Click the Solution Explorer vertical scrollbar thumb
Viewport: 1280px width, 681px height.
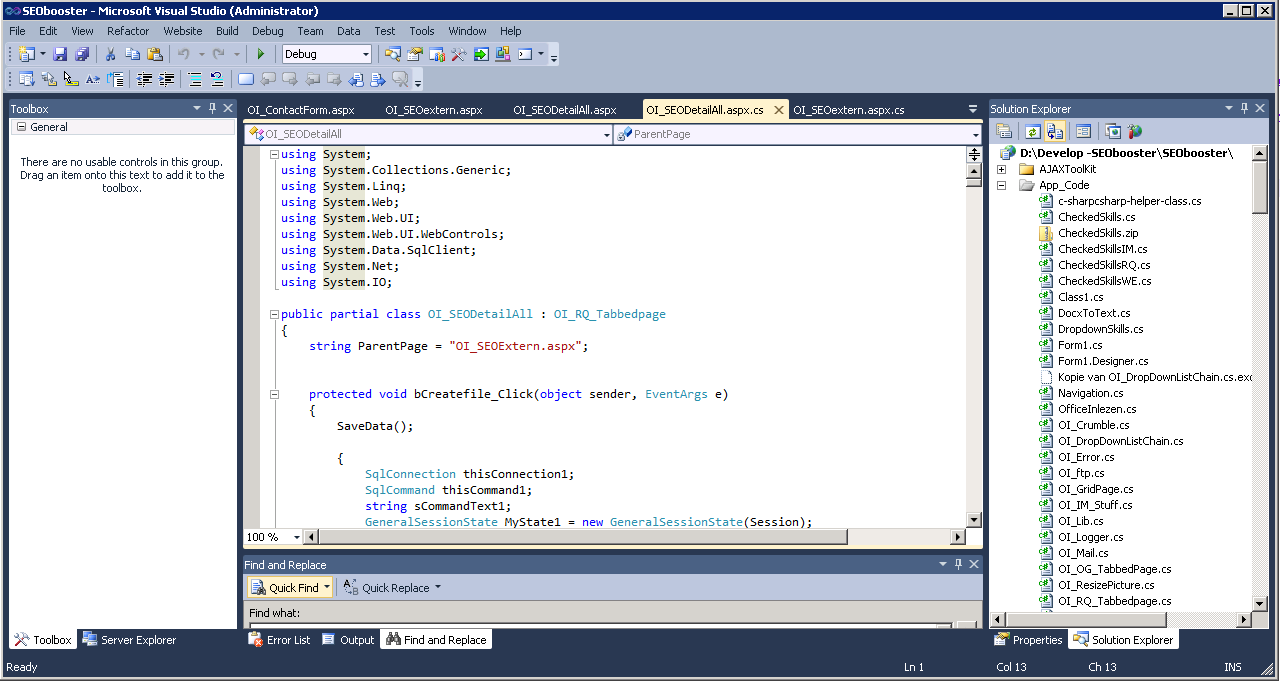[x=1260, y=186]
